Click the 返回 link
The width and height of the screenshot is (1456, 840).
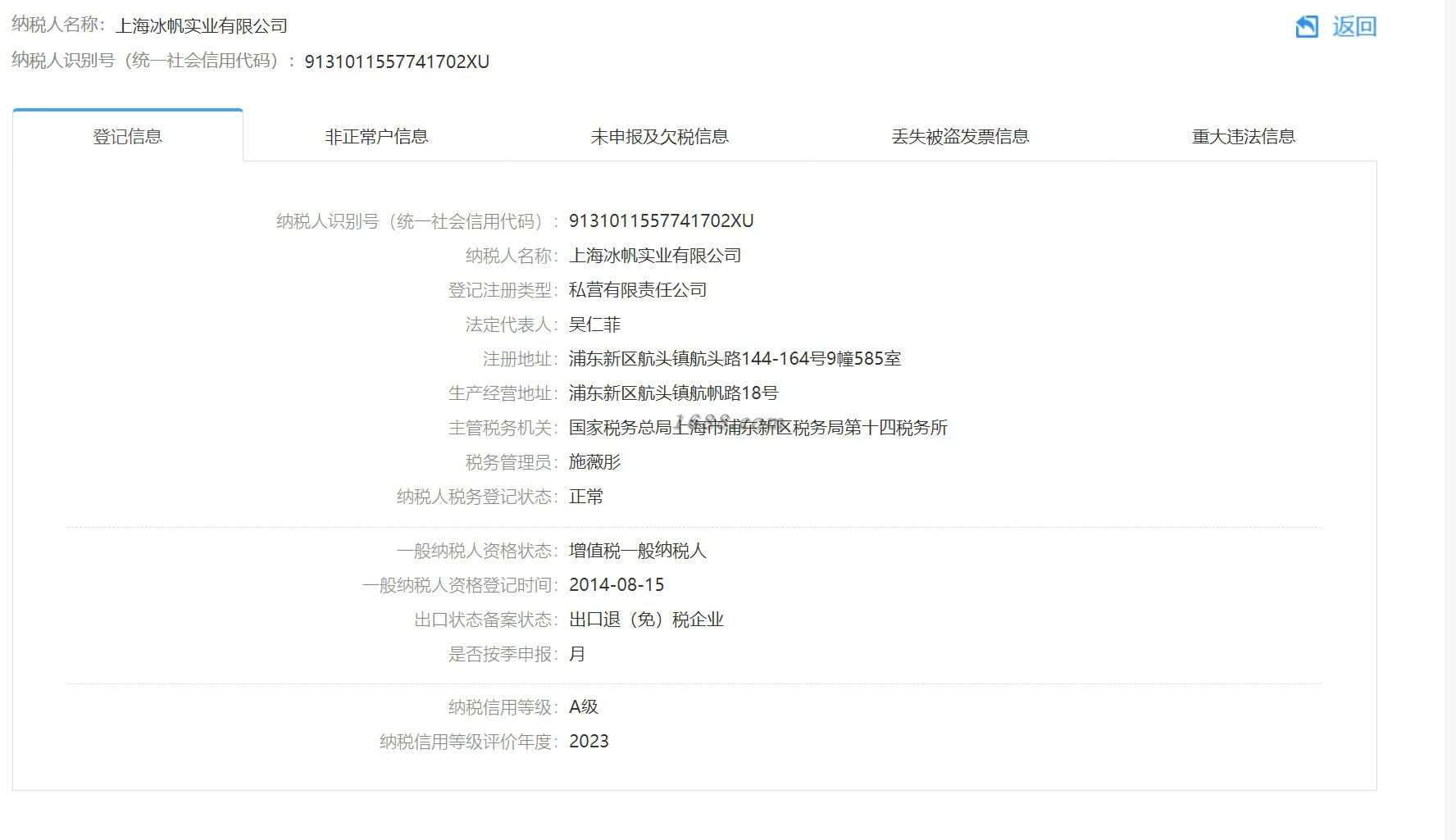[1354, 27]
